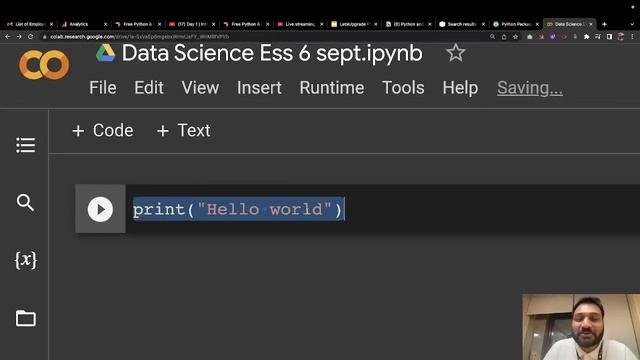
Task: Click the Google Drive icon beside the title
Action: coord(106,53)
